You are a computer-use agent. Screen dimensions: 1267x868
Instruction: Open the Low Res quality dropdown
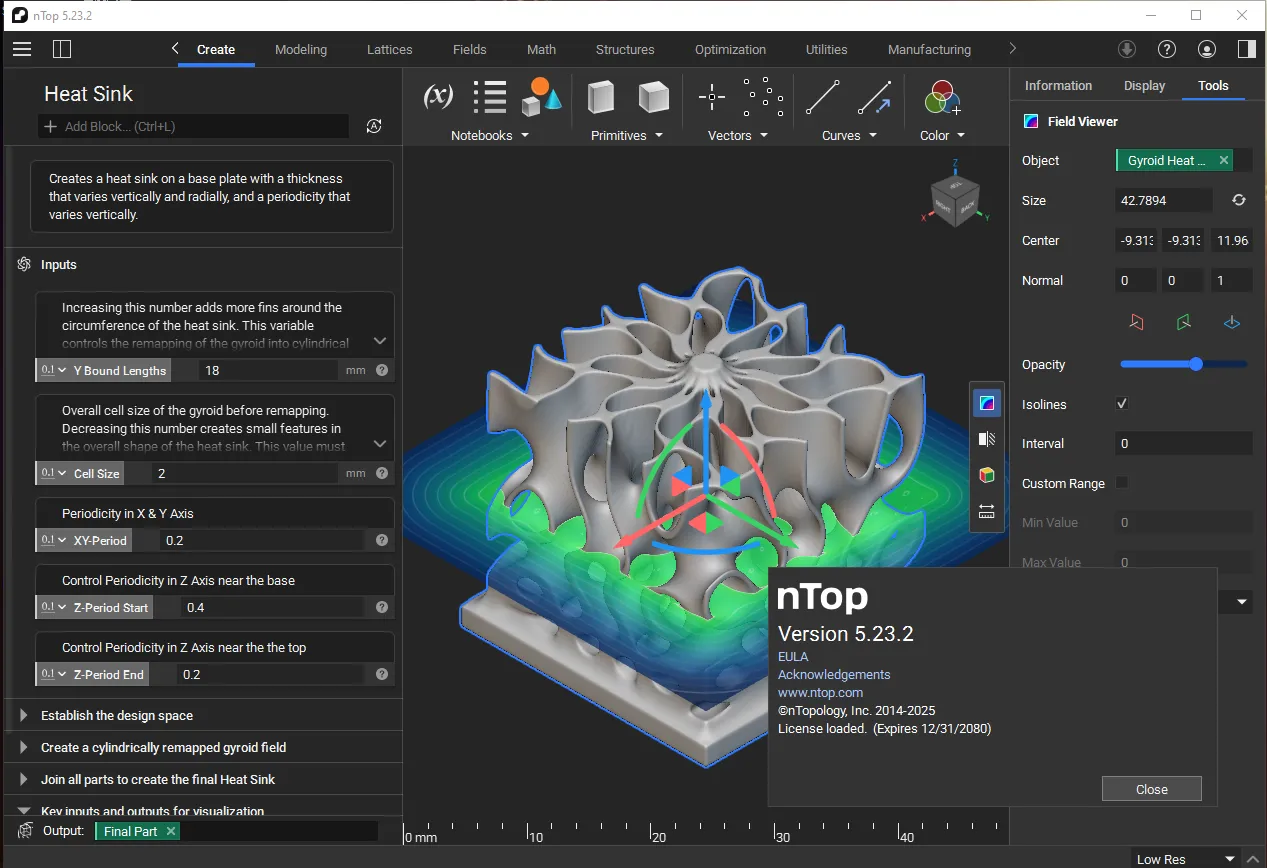1187,859
